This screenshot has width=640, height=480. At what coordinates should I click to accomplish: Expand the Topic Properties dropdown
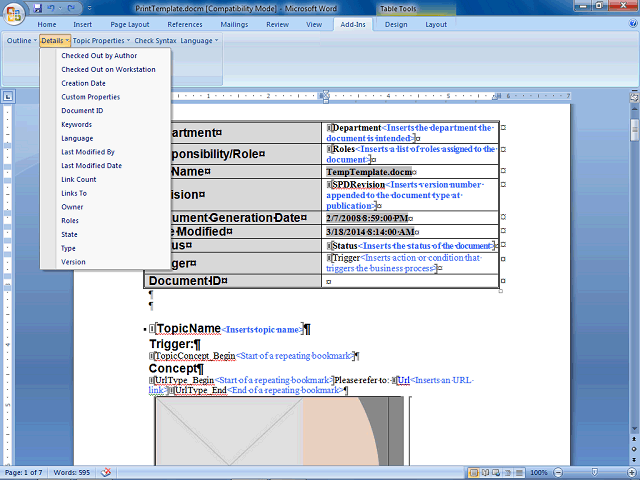point(101,40)
